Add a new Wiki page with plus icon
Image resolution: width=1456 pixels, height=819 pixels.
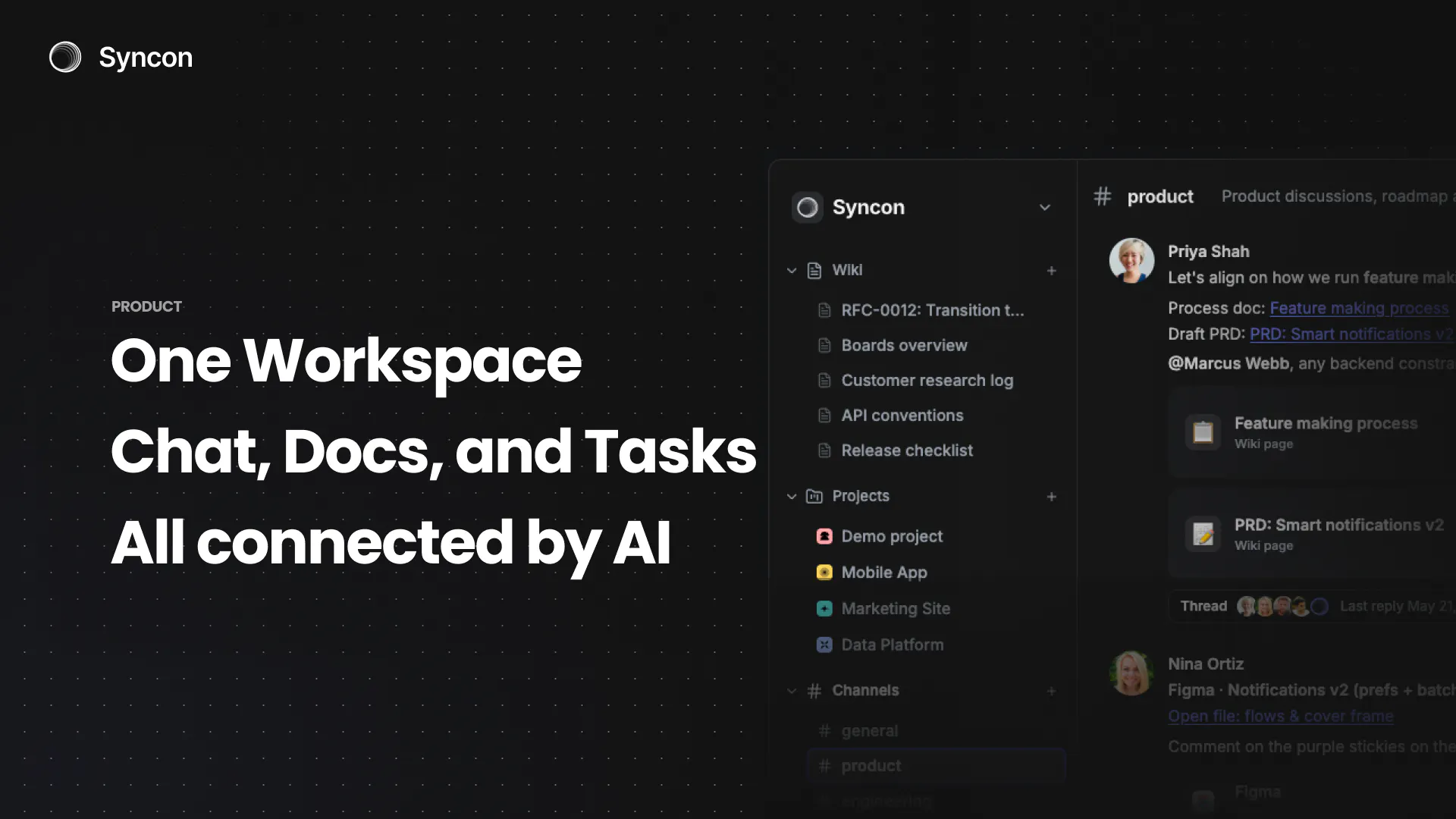[1051, 270]
